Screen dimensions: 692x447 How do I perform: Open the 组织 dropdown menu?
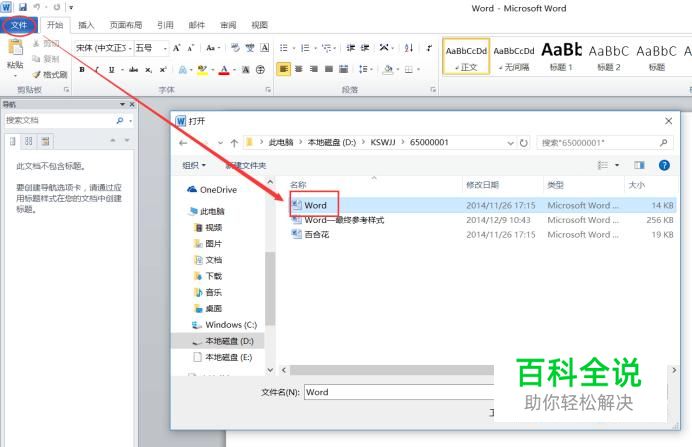point(194,165)
